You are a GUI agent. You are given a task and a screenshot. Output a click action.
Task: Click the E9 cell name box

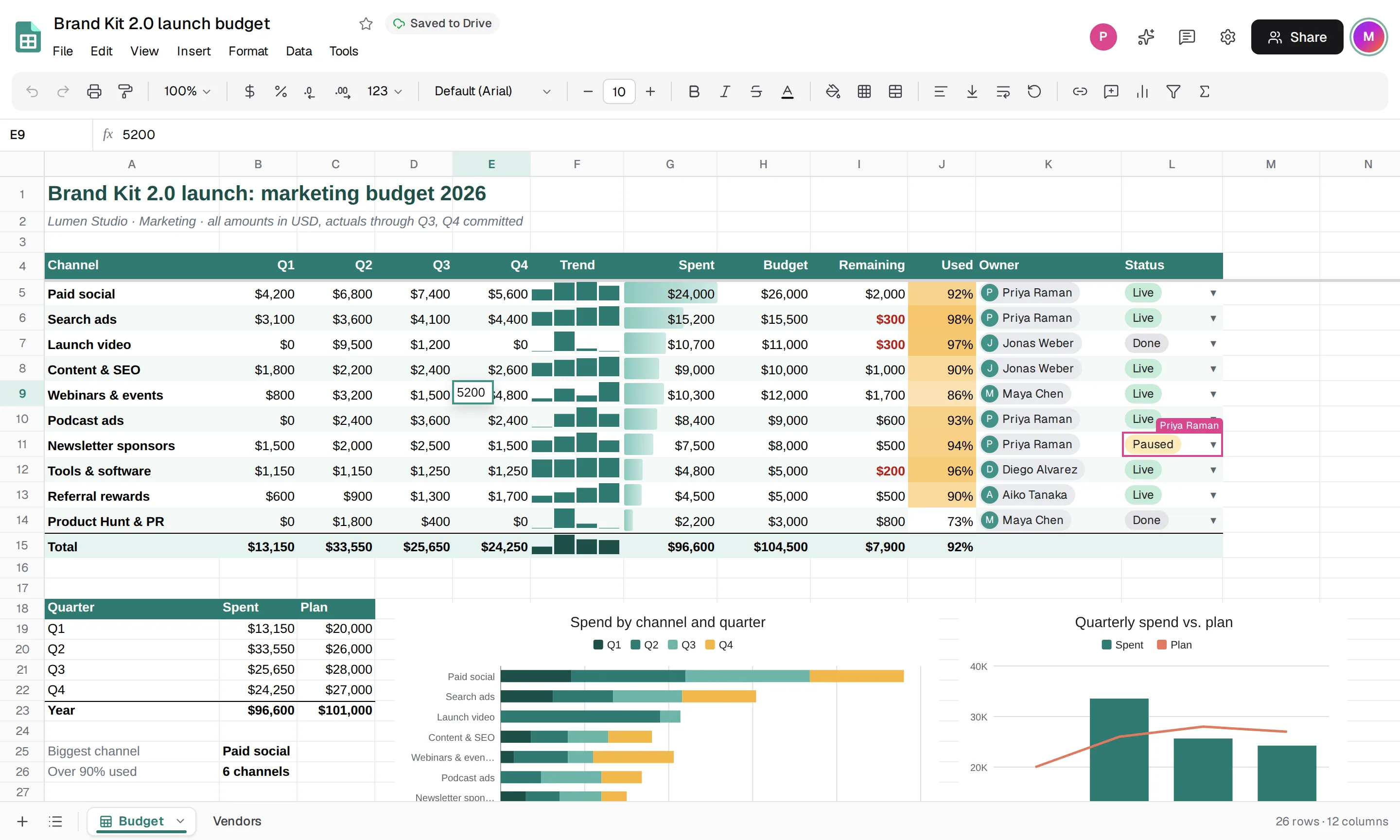pyautogui.click(x=46, y=135)
